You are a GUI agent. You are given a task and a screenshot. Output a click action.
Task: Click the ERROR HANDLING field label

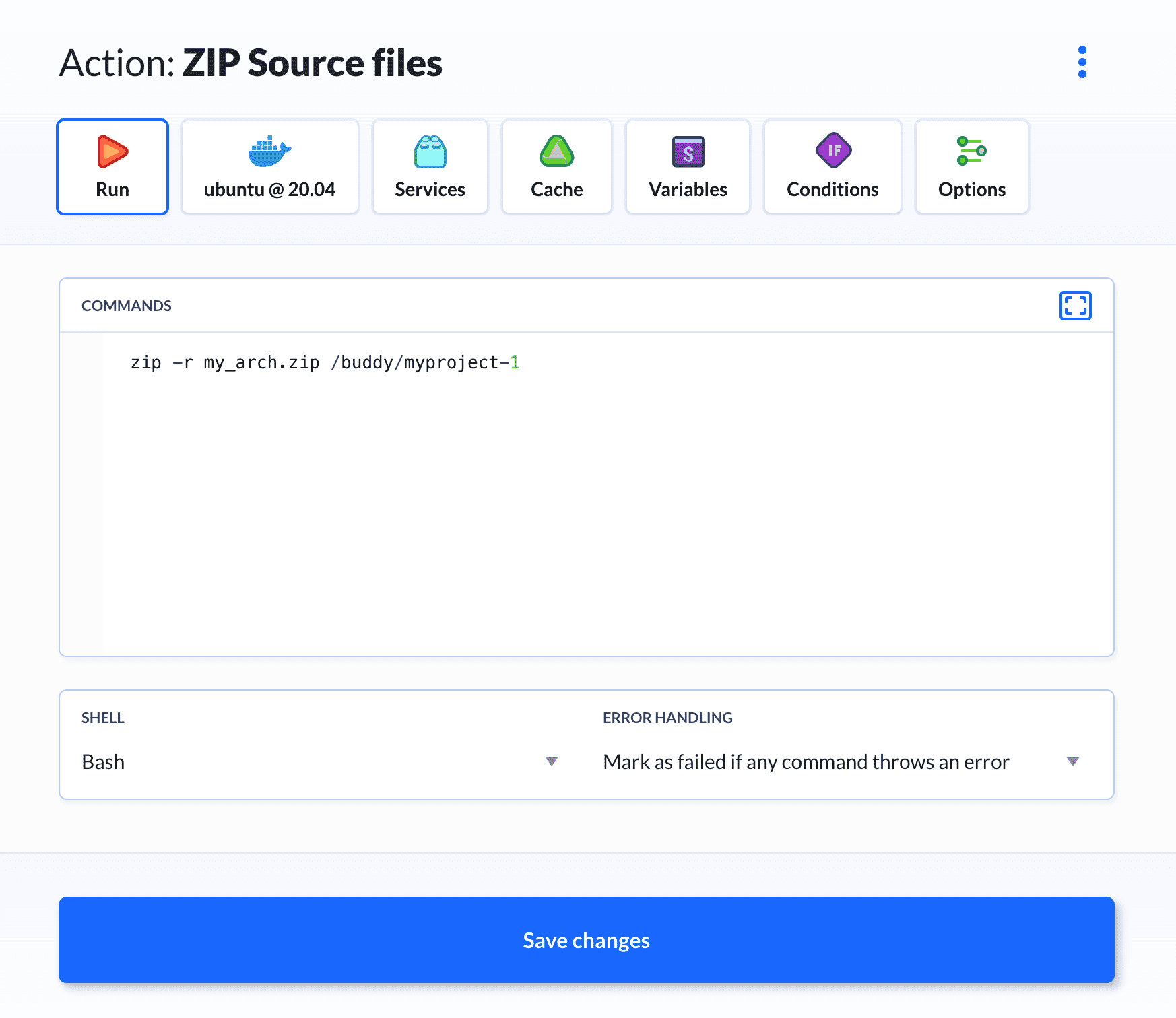[667, 718]
